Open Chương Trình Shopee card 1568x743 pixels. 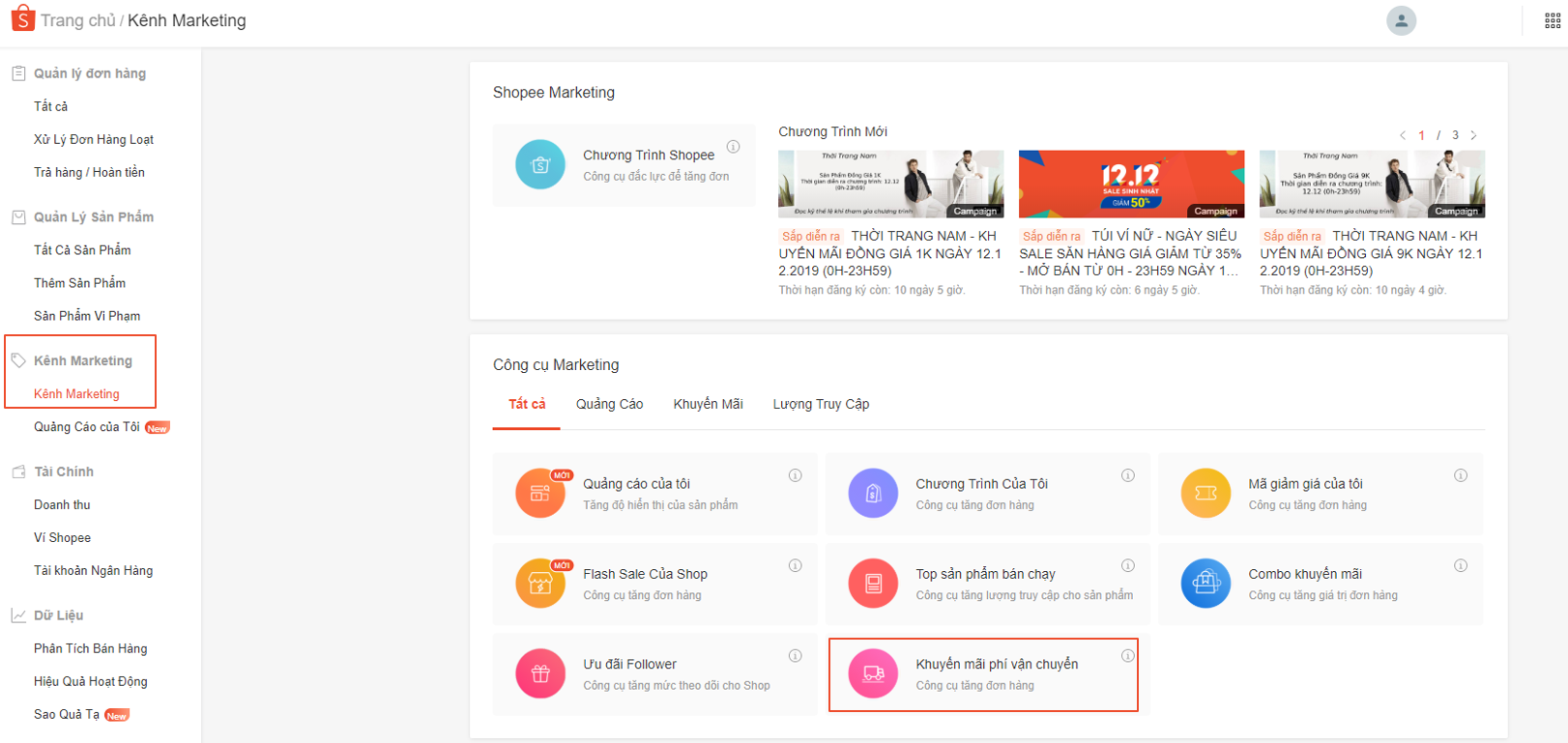(x=624, y=164)
